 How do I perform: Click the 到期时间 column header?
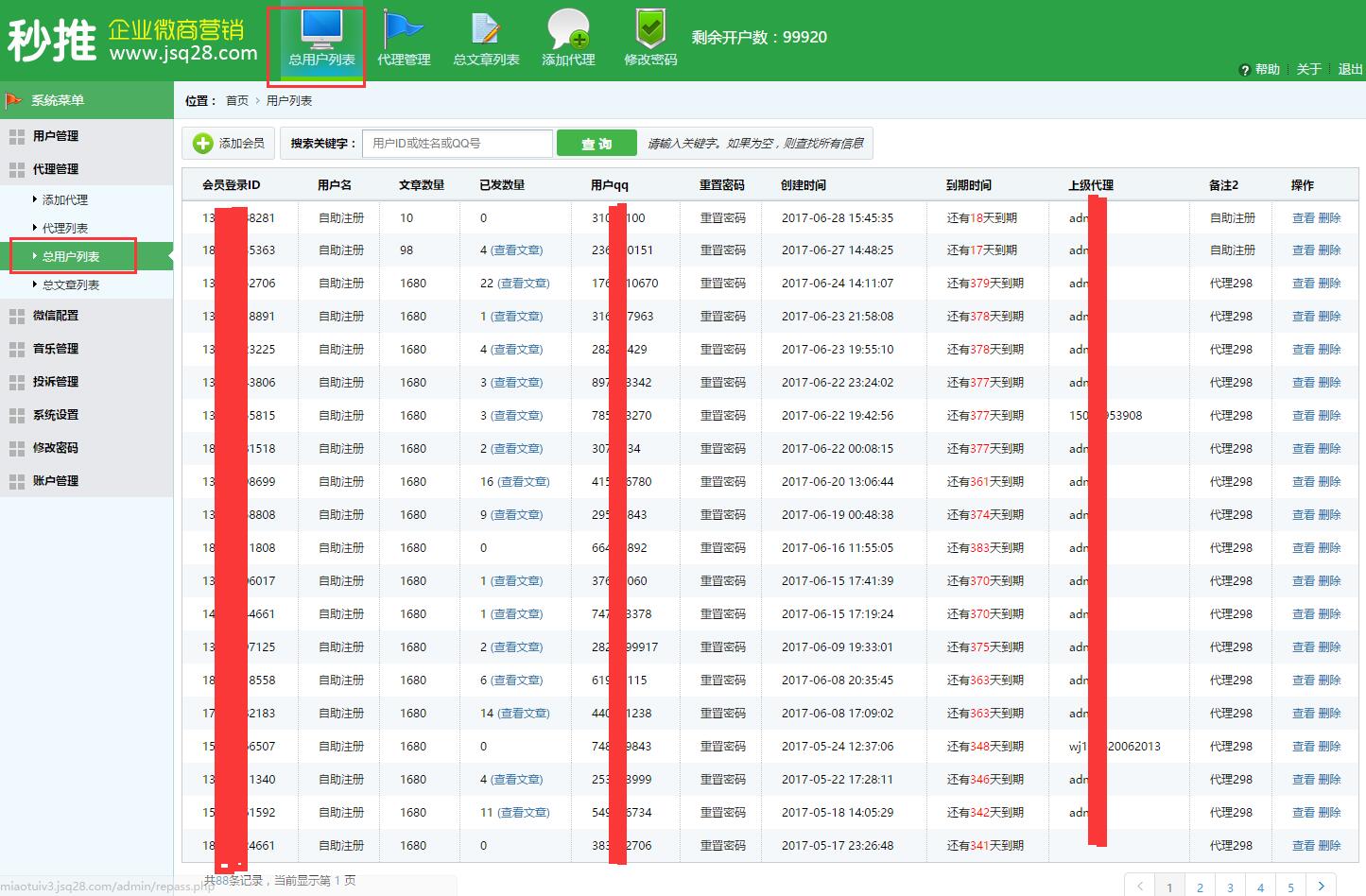pos(968,185)
